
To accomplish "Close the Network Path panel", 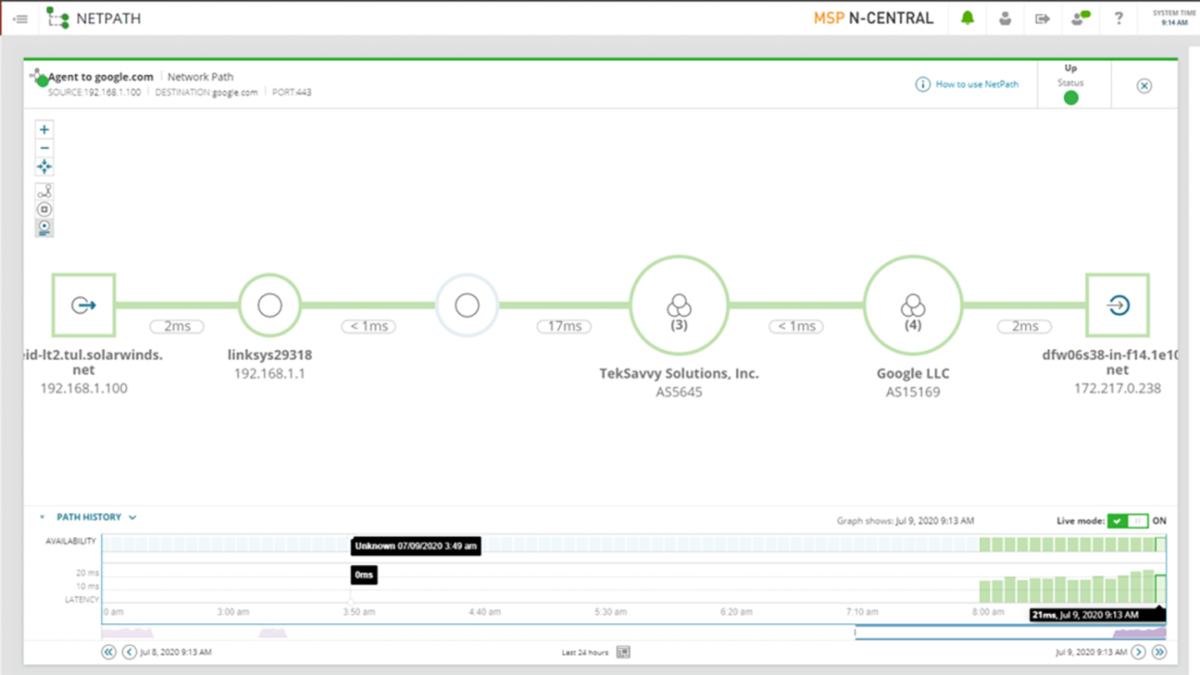I will pyautogui.click(x=1144, y=86).
